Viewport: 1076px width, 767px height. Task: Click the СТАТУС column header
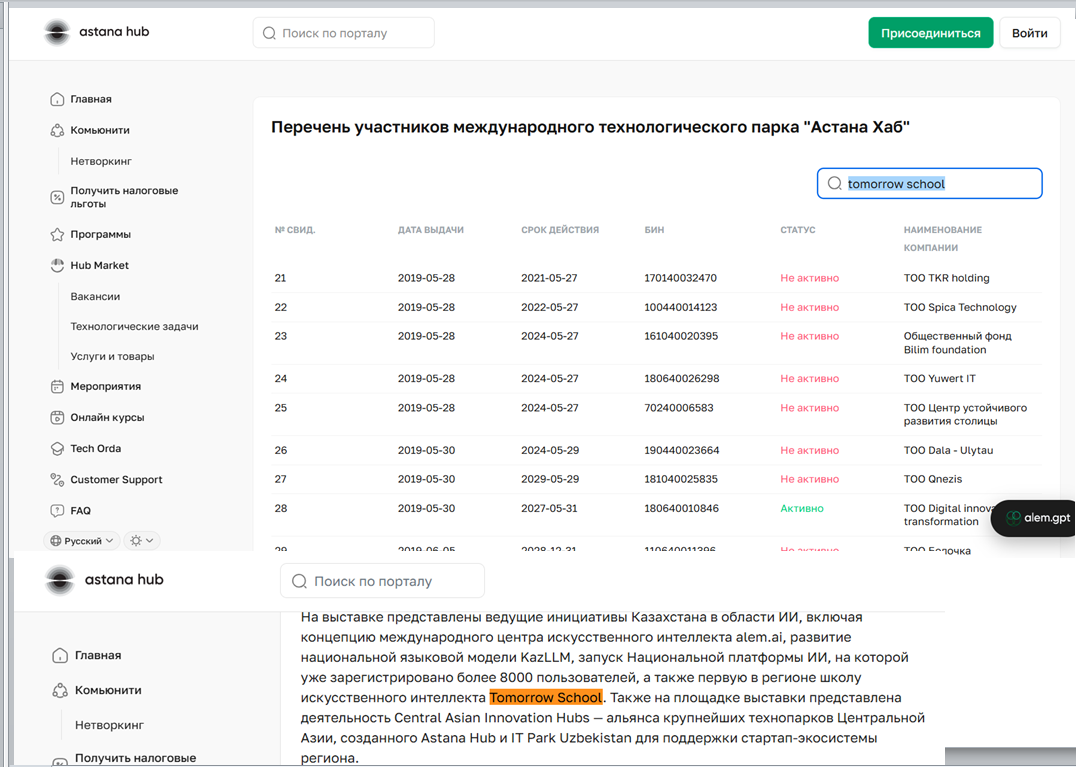click(797, 230)
